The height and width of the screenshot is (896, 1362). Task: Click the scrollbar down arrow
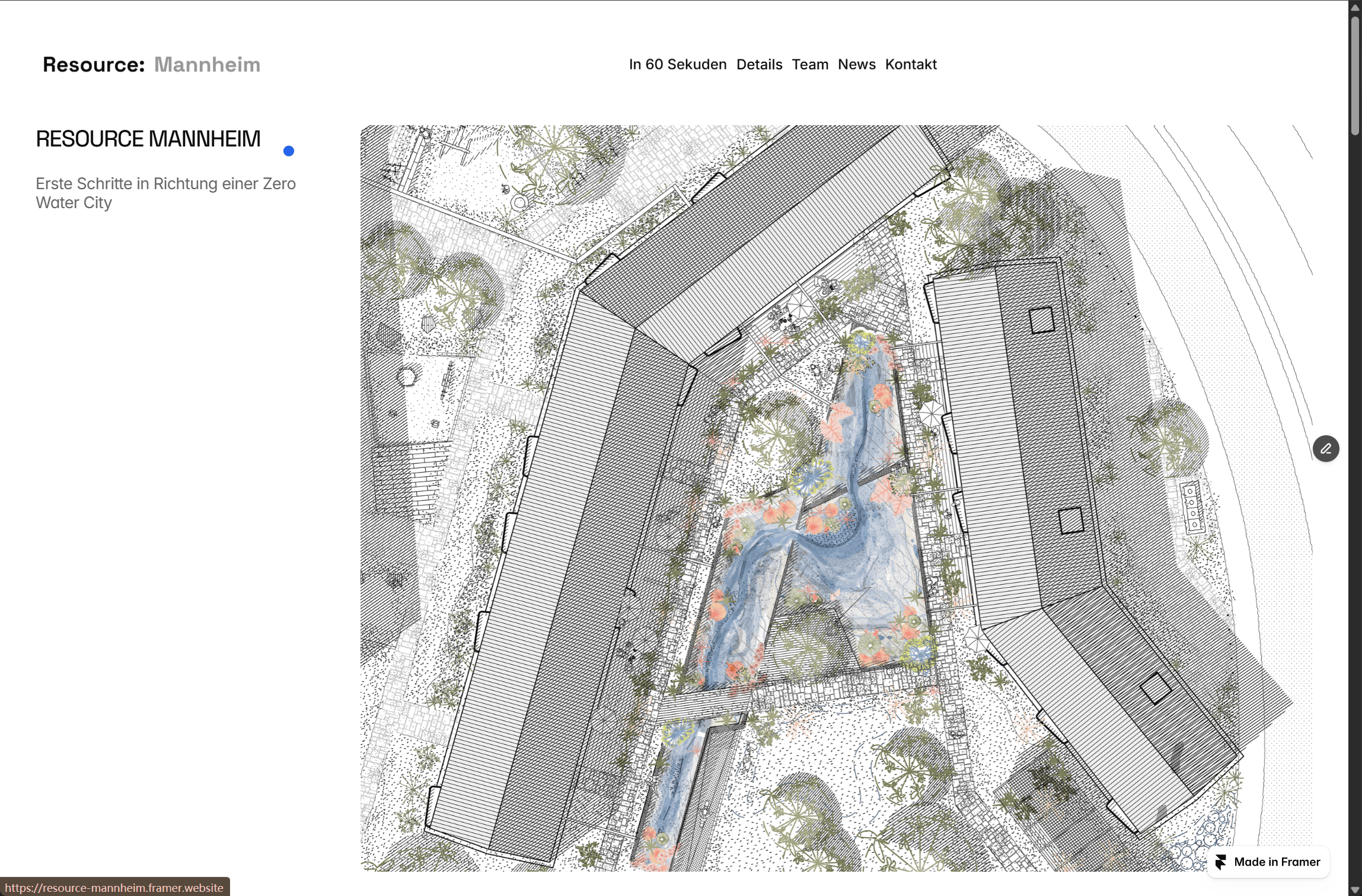point(1355,889)
